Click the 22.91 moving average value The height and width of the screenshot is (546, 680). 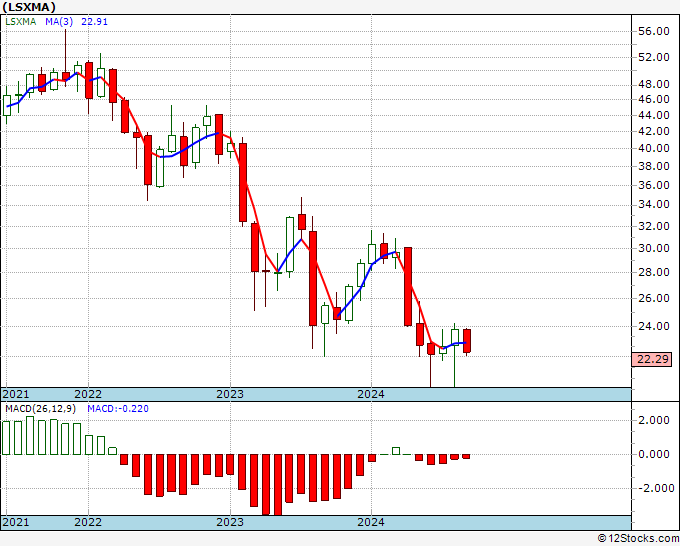(x=95, y=22)
